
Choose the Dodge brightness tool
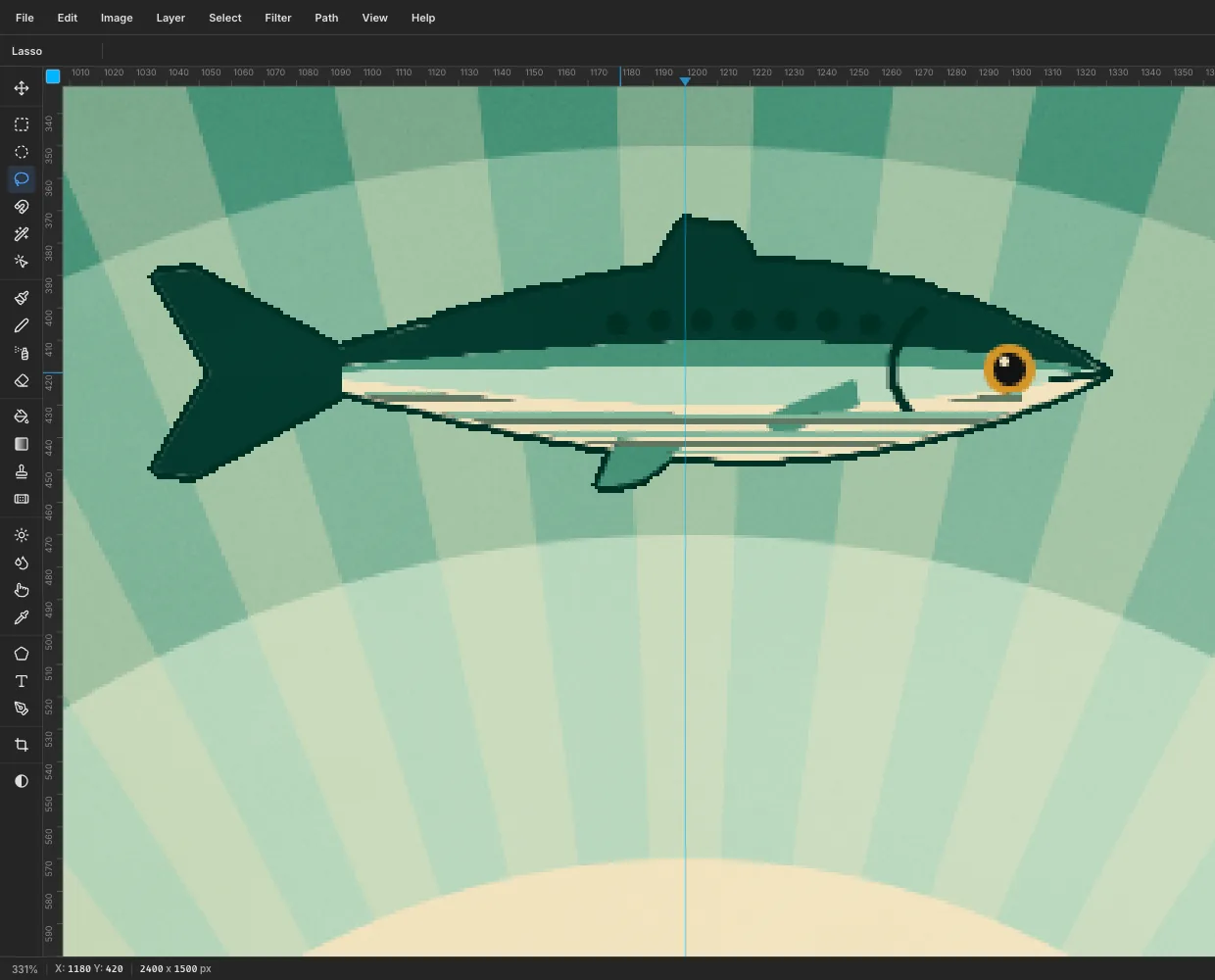pyautogui.click(x=22, y=535)
